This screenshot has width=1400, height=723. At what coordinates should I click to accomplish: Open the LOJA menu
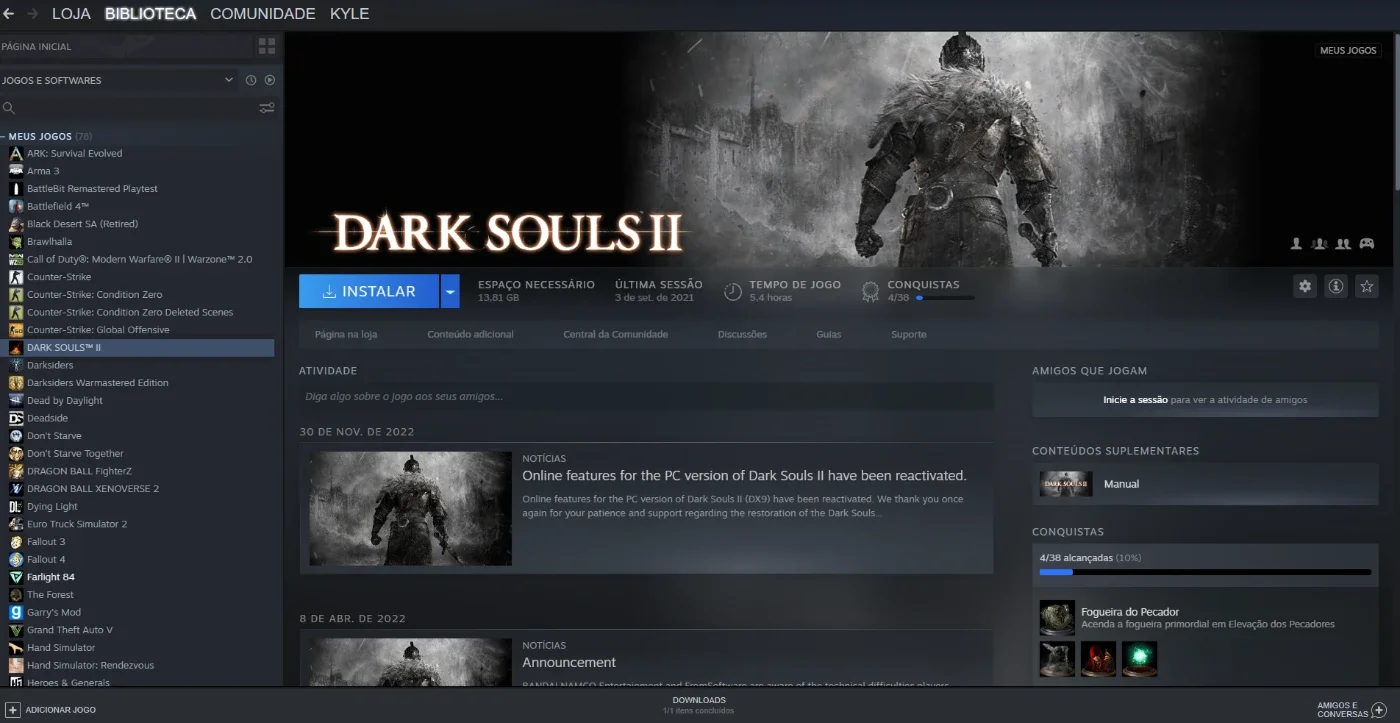coord(71,14)
